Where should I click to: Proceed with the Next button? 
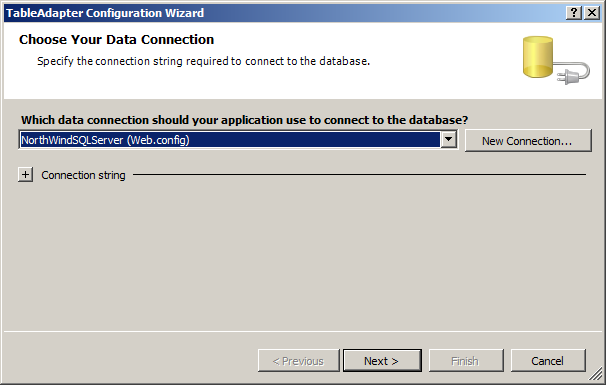click(x=382, y=361)
